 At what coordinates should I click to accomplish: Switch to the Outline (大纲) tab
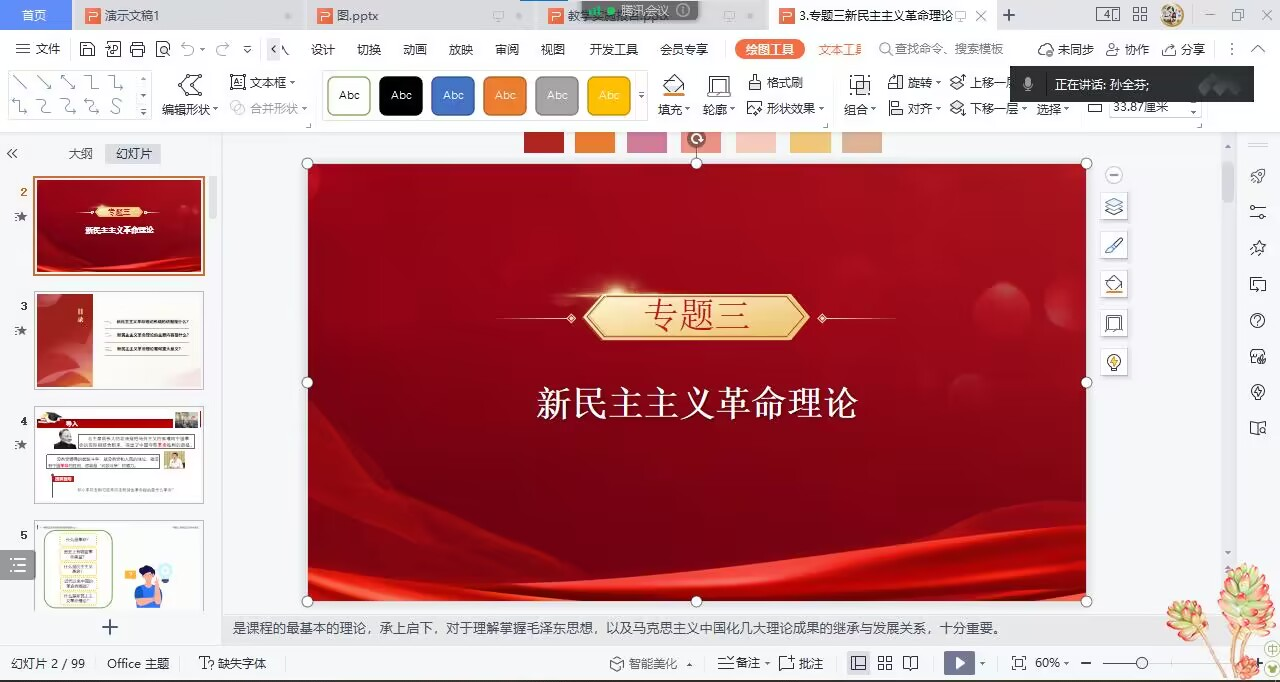(81, 154)
